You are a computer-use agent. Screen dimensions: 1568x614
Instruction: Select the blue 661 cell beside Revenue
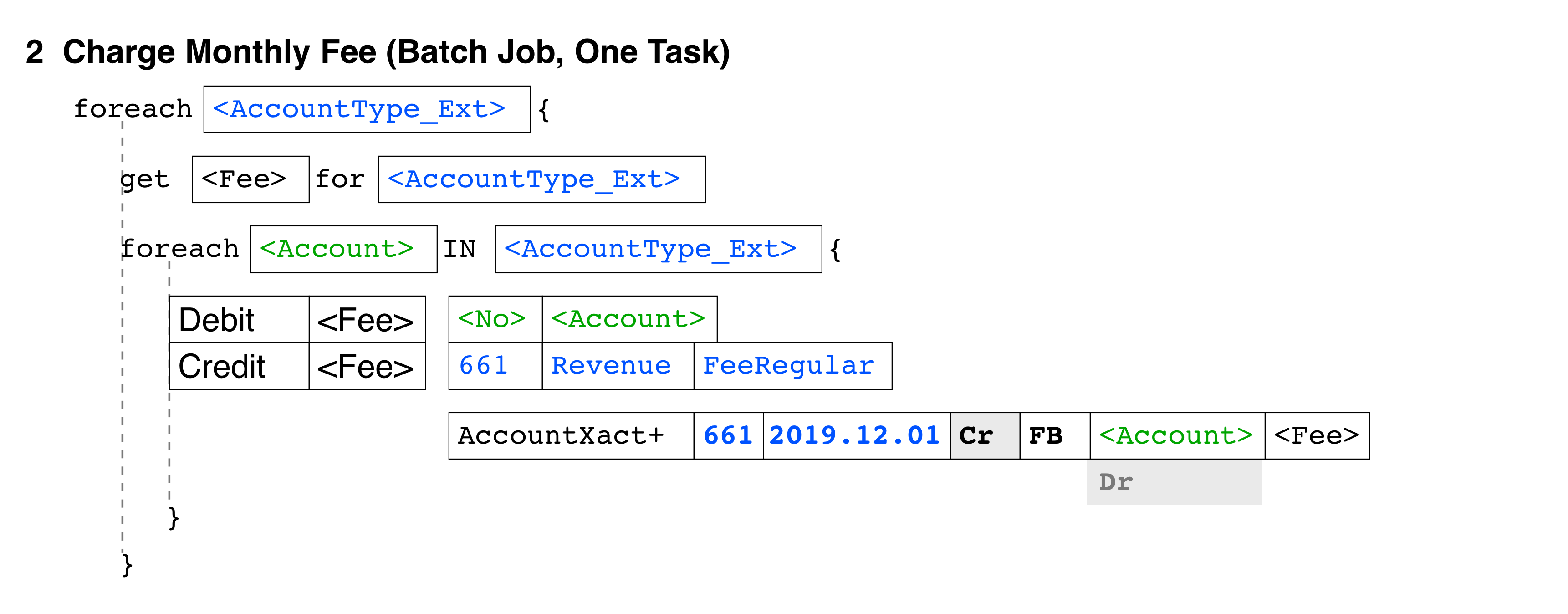tap(495, 366)
